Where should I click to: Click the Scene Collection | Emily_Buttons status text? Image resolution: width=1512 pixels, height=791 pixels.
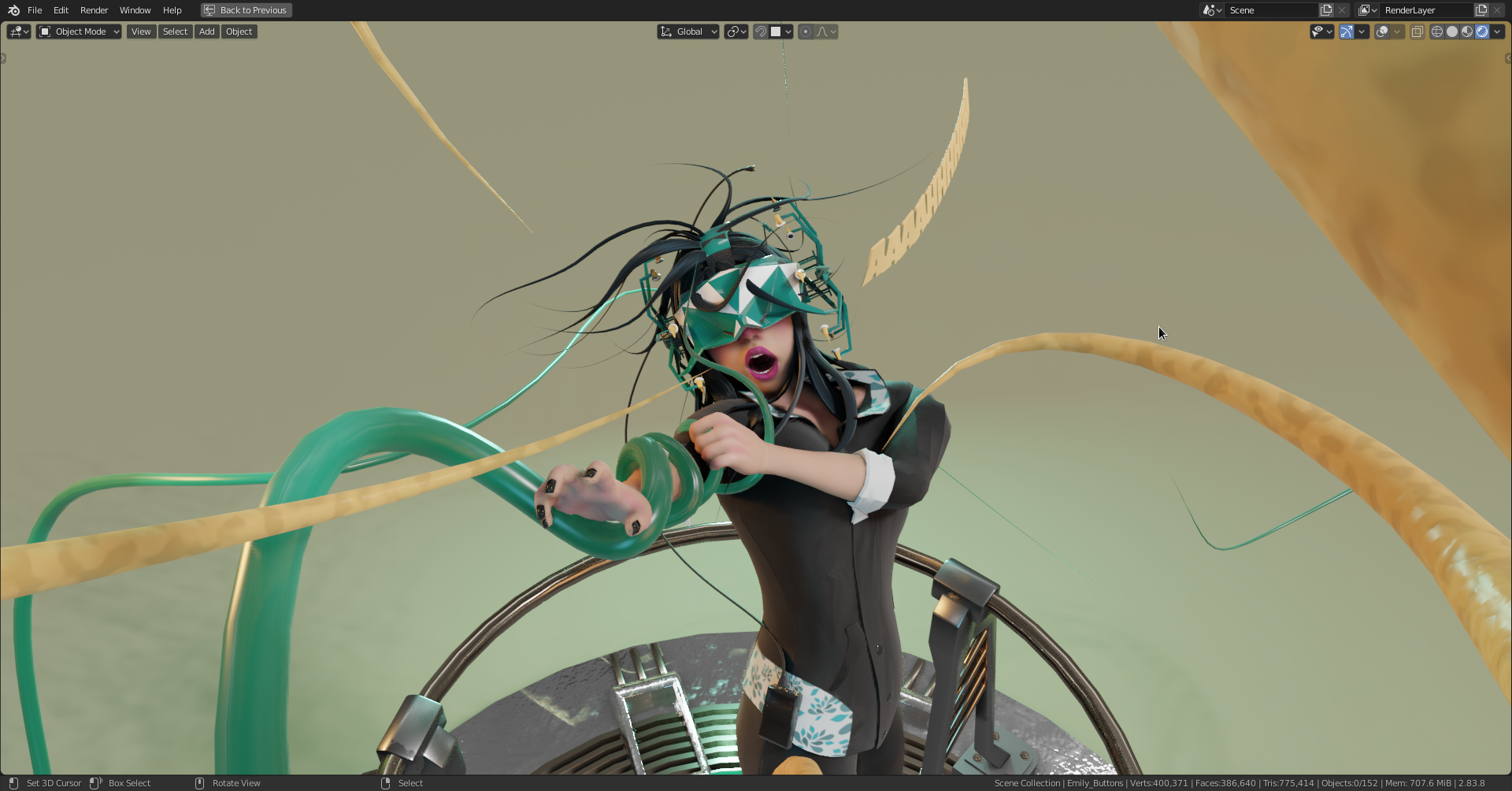[x=1058, y=783]
